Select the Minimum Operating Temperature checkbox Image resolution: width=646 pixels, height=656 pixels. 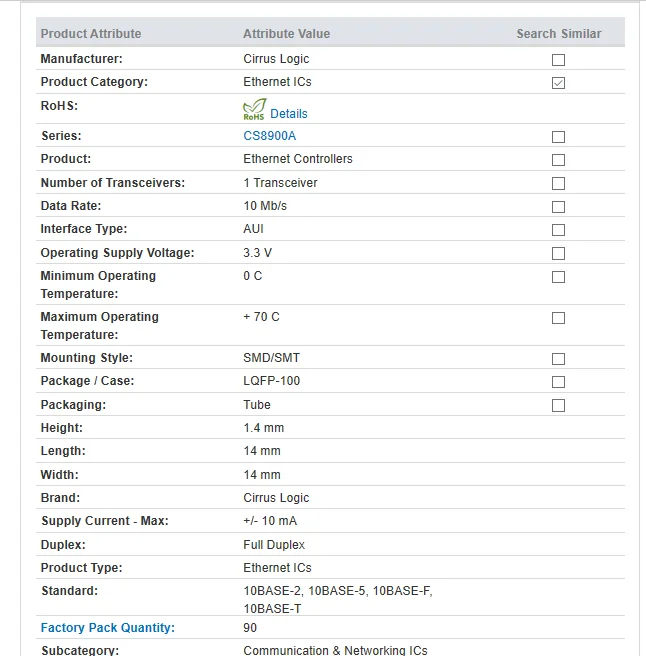click(x=558, y=277)
